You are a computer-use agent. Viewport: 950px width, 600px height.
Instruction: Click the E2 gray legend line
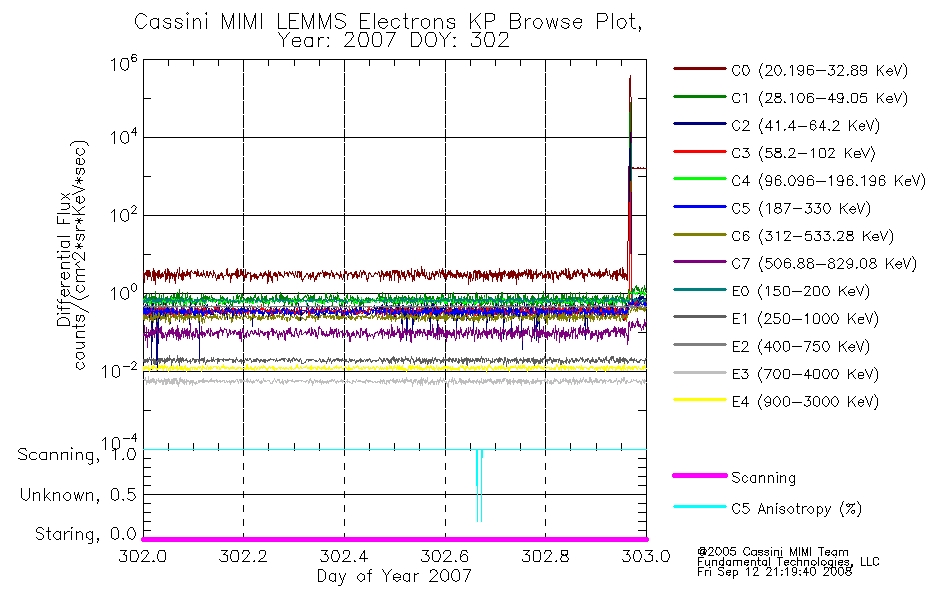tap(699, 345)
